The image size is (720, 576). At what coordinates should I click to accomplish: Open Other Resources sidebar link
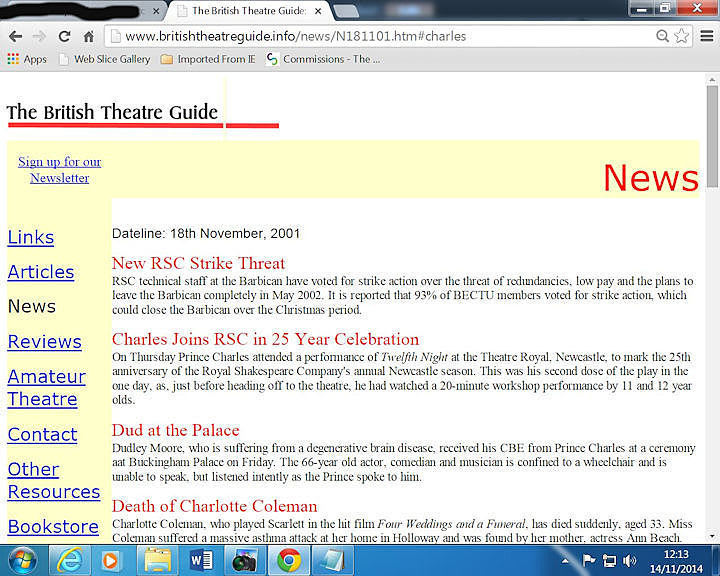[54, 480]
